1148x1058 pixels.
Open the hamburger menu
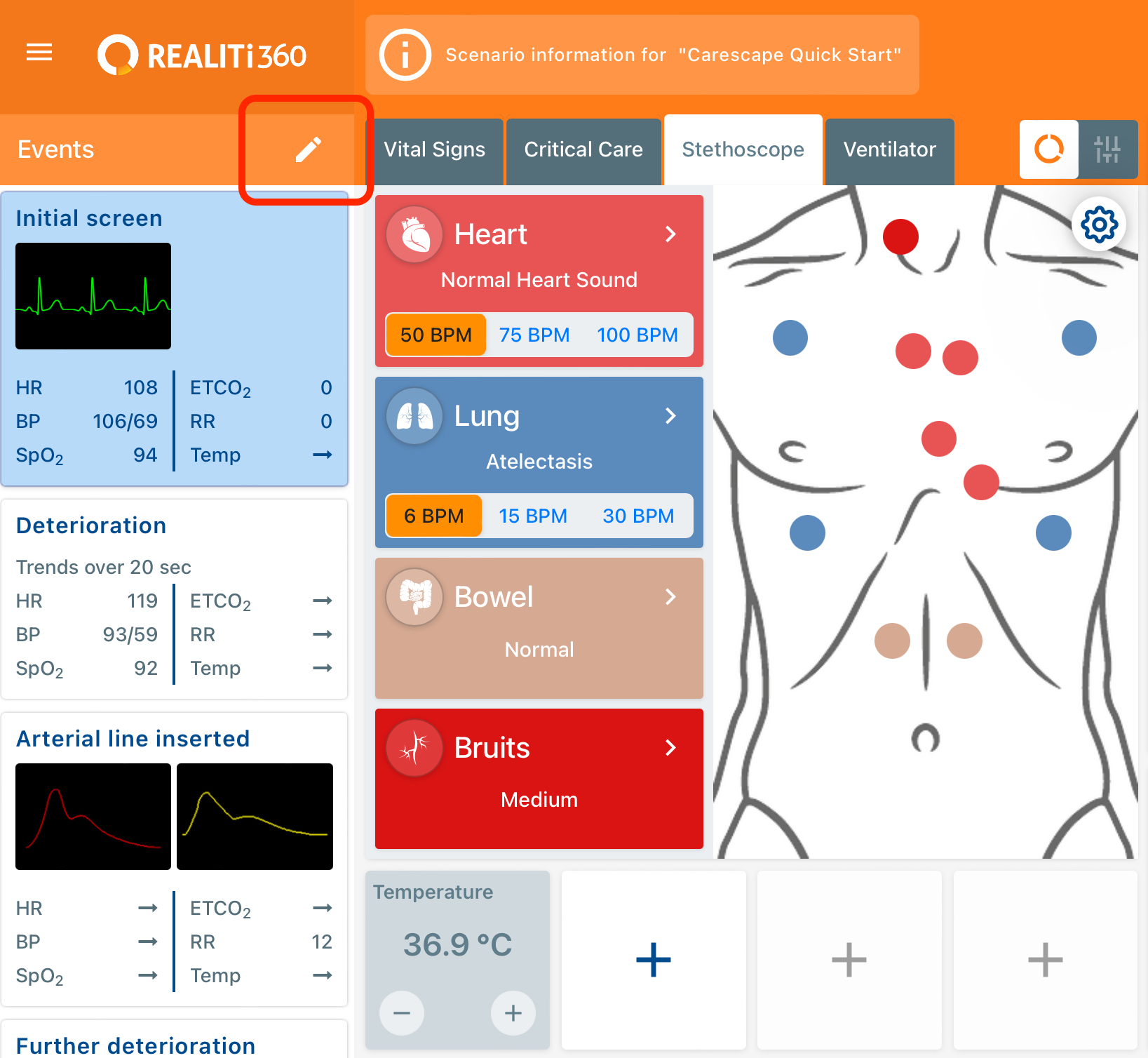point(39,53)
